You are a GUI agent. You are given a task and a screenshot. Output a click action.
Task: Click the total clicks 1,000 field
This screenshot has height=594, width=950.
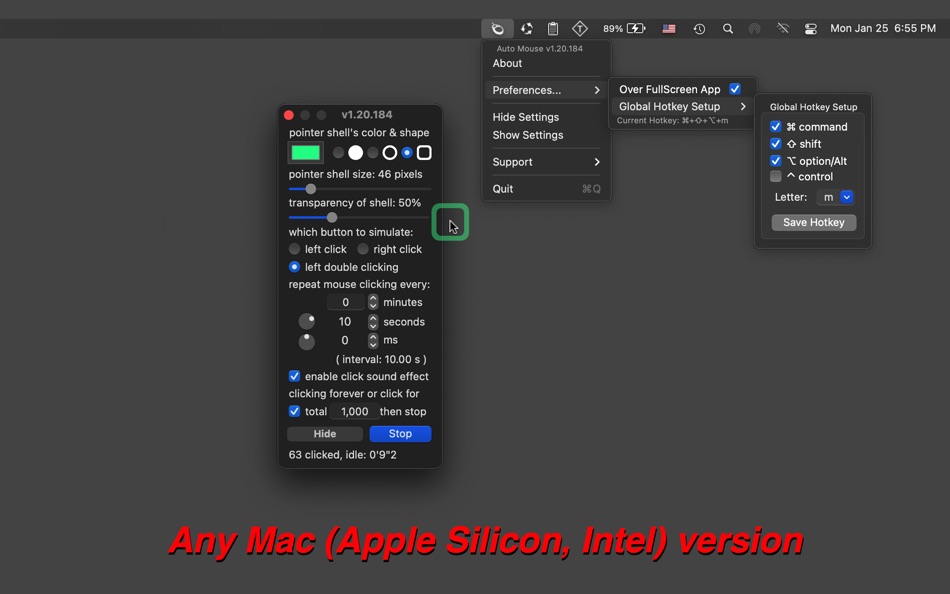pyautogui.click(x=354, y=412)
